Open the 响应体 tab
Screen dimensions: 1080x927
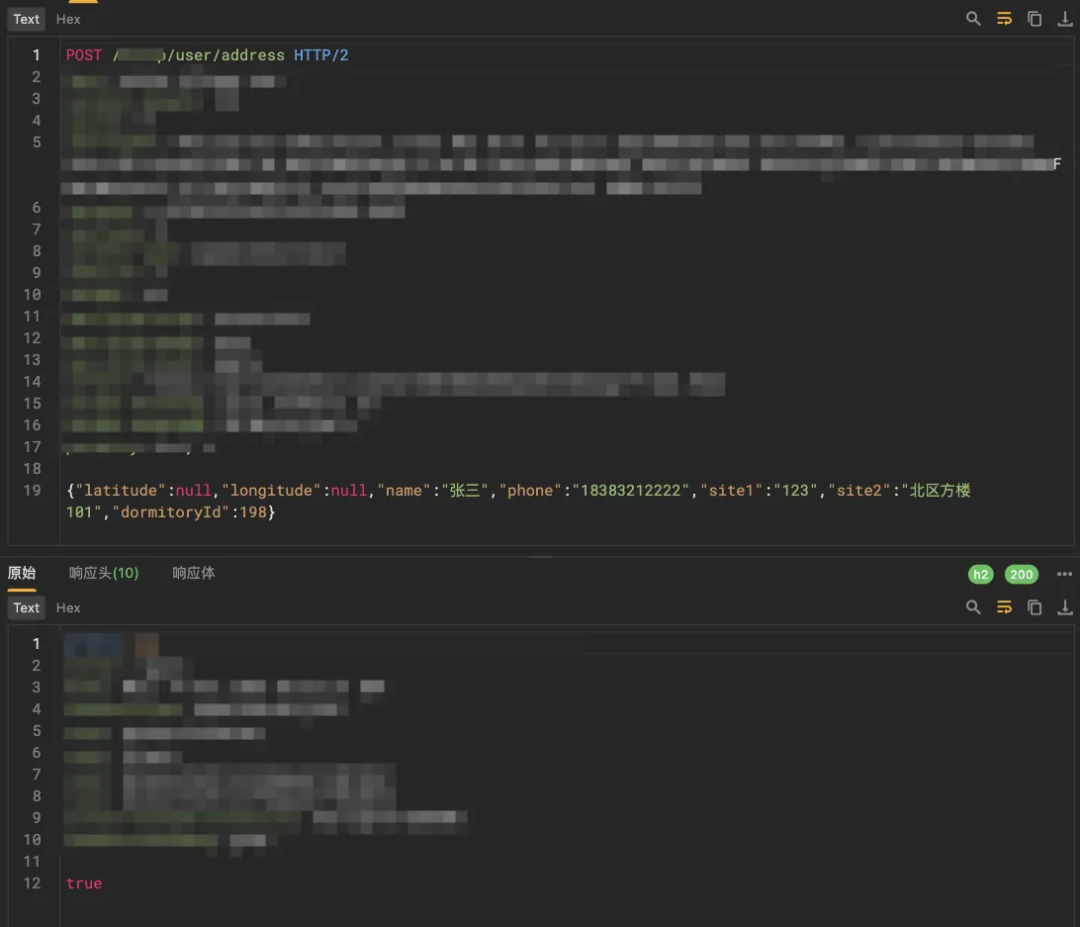194,573
